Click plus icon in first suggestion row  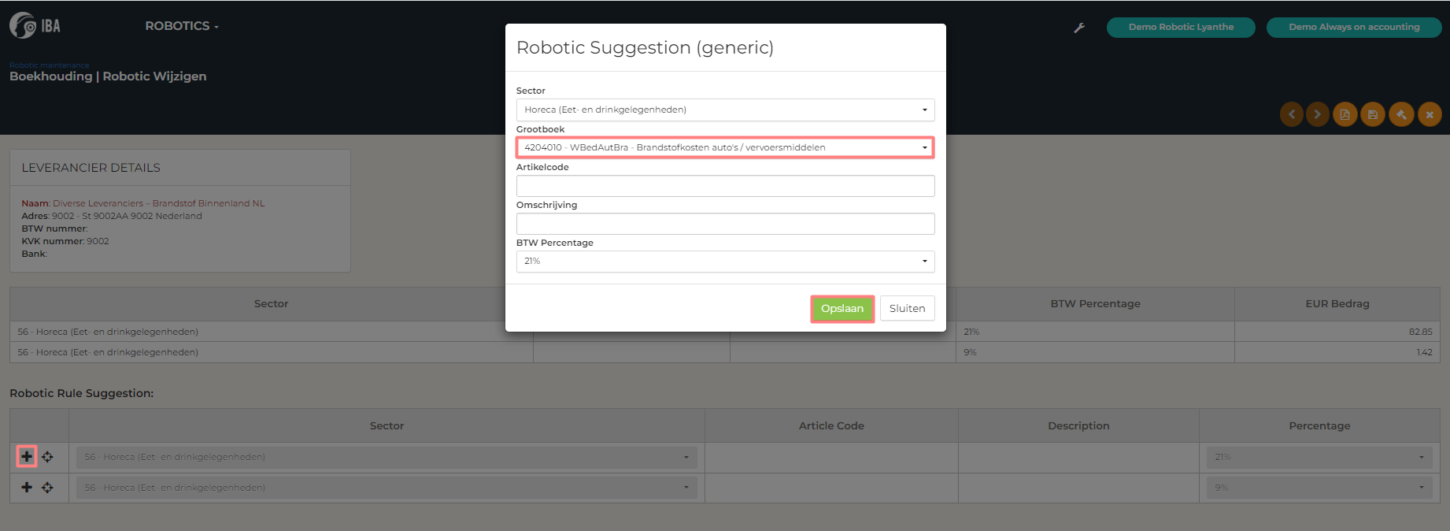coord(27,457)
